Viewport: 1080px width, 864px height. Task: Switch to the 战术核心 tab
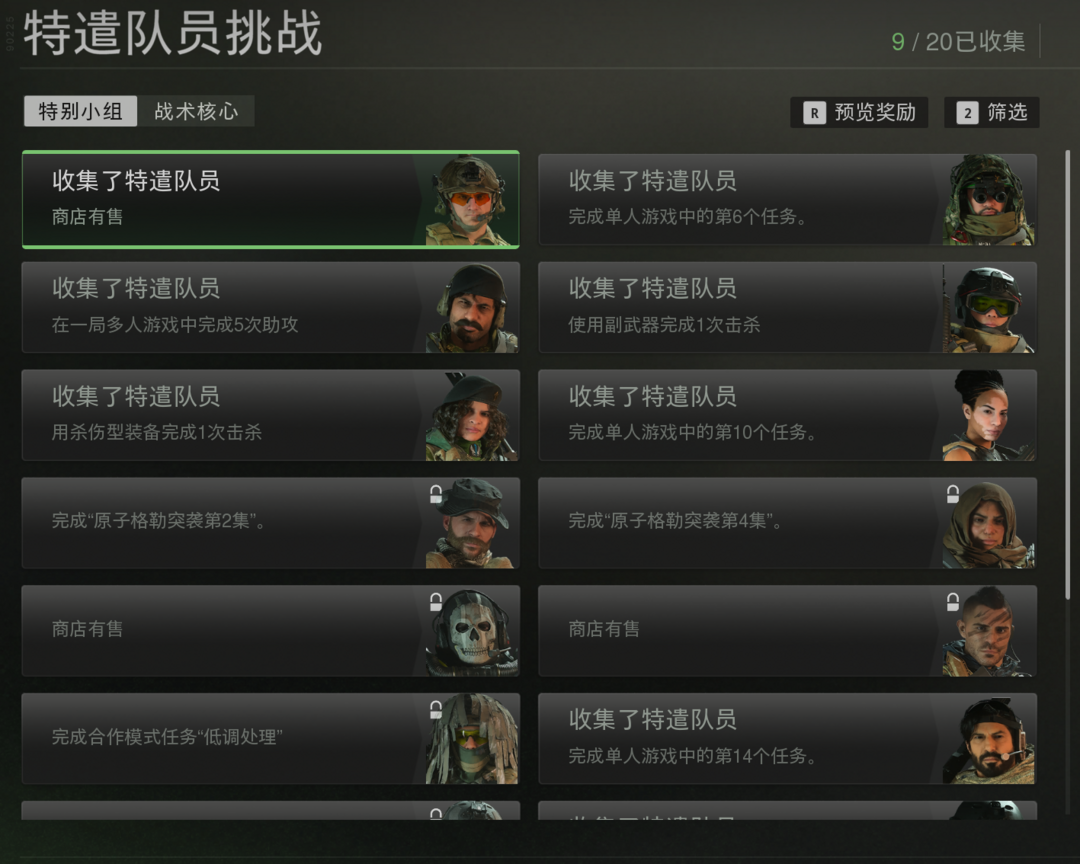pyautogui.click(x=196, y=111)
